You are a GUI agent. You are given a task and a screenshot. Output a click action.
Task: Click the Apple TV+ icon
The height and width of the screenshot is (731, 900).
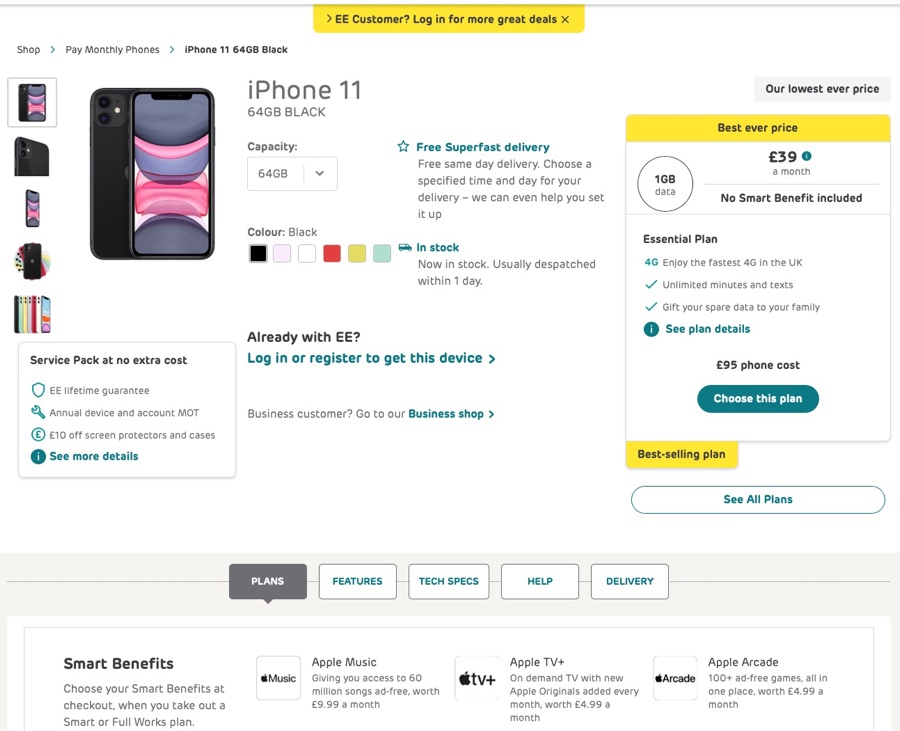(x=476, y=678)
